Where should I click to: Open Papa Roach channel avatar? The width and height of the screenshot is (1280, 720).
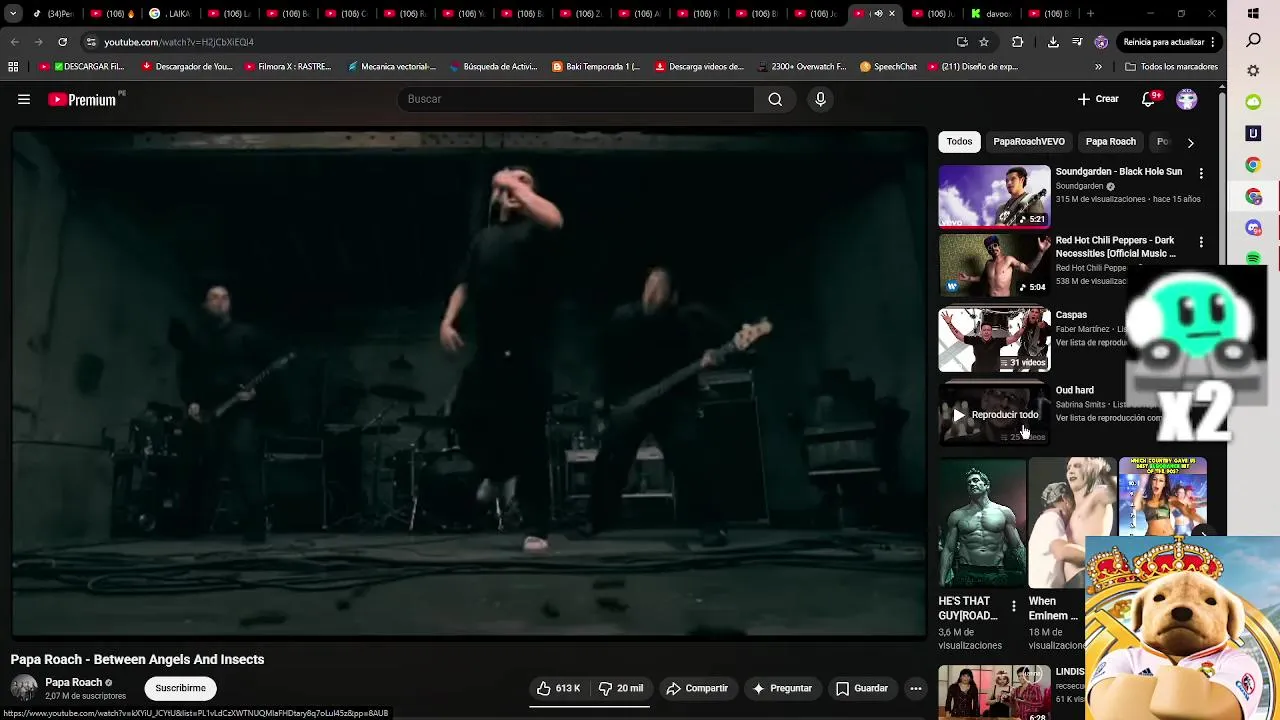click(24, 688)
